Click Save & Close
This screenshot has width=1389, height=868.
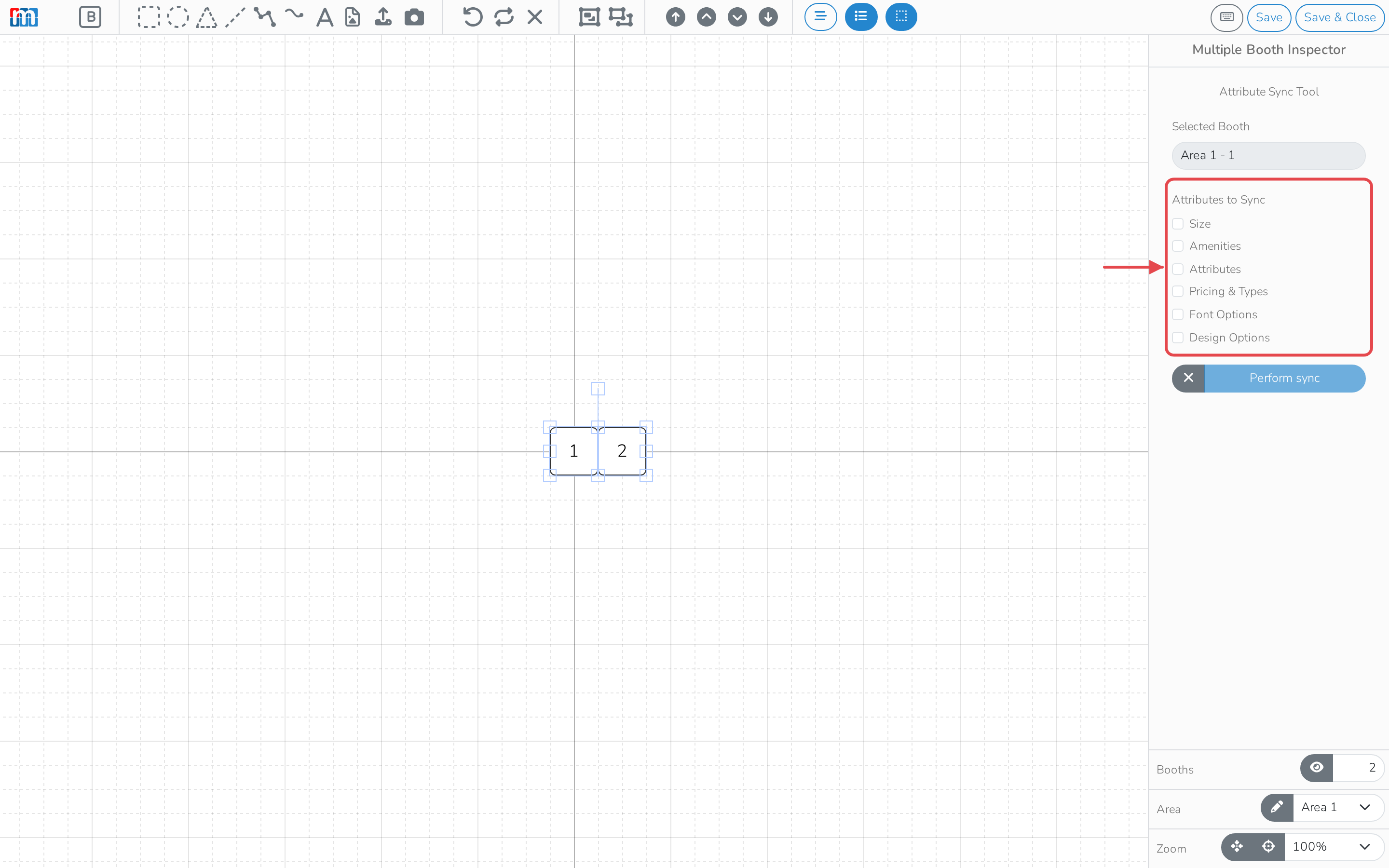tap(1340, 17)
